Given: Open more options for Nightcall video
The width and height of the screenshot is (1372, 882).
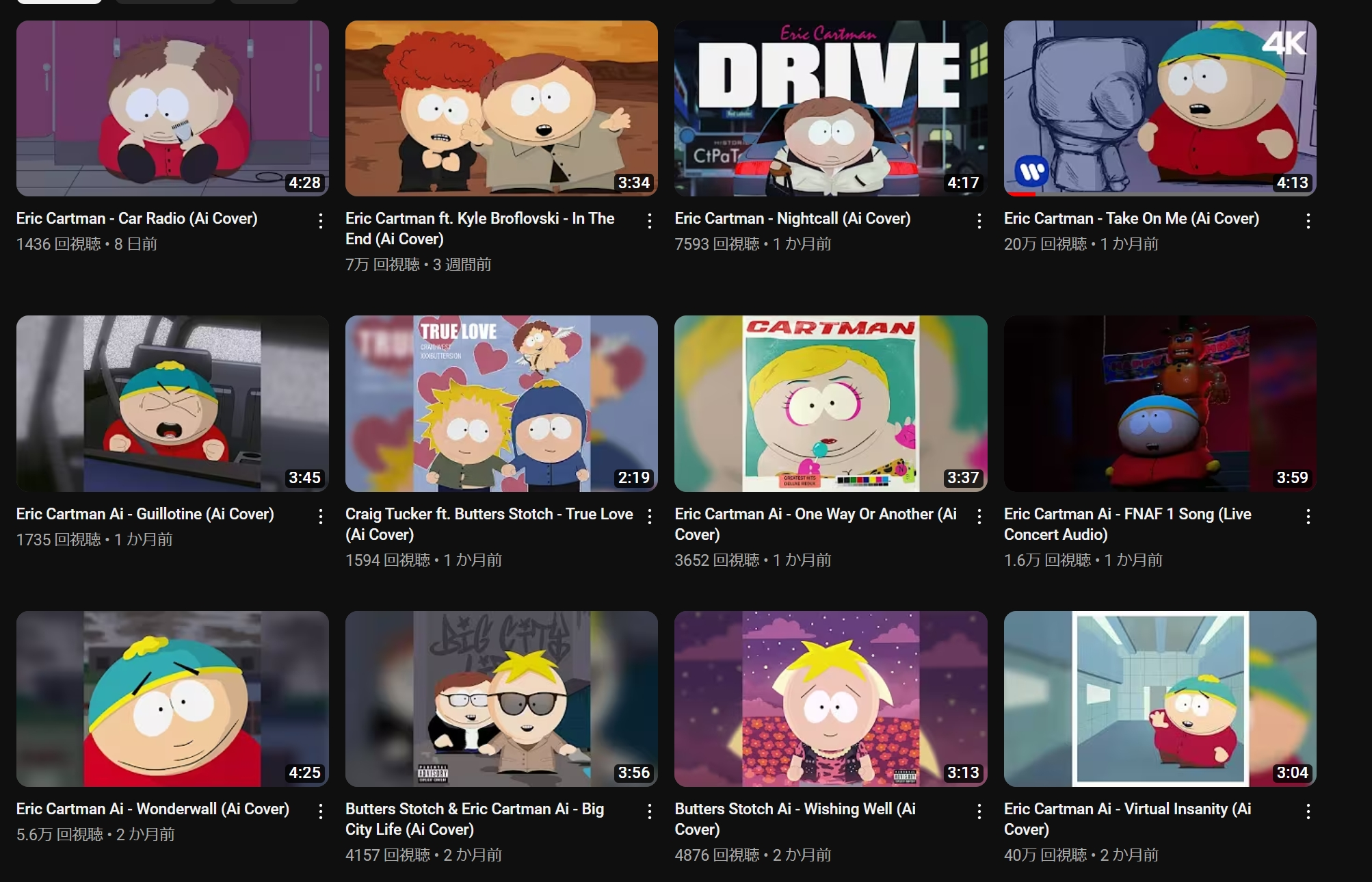Looking at the screenshot, I should click(x=979, y=220).
